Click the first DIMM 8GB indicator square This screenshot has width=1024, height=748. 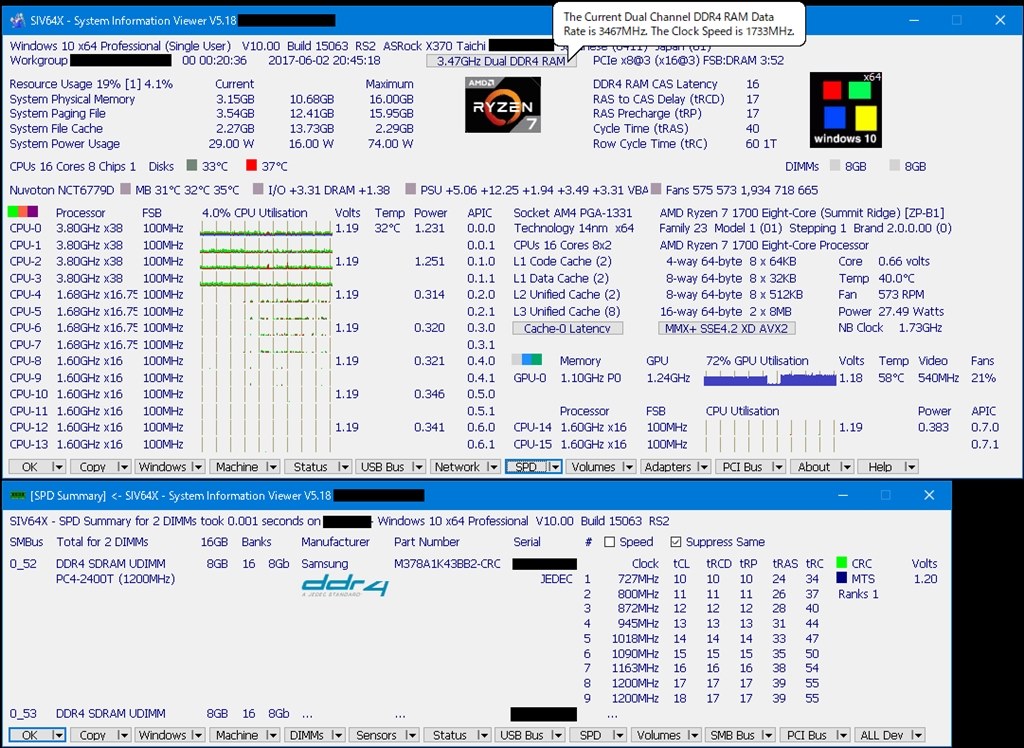point(835,166)
